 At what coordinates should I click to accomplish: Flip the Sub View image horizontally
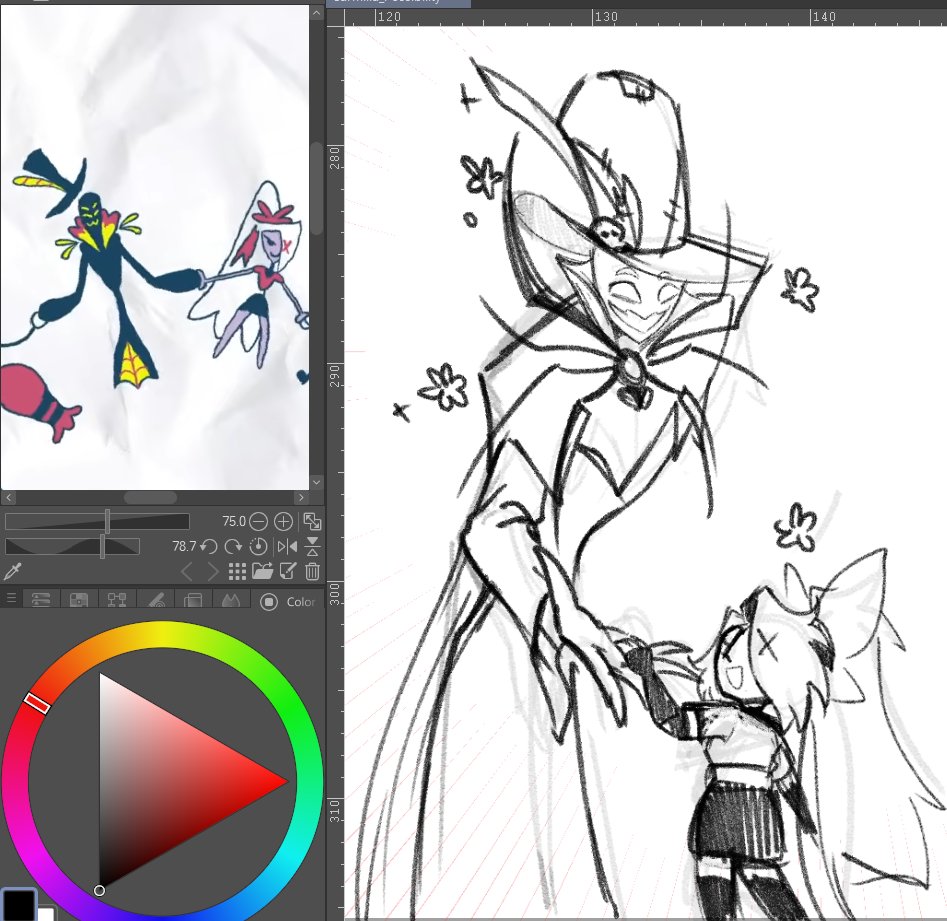[287, 547]
